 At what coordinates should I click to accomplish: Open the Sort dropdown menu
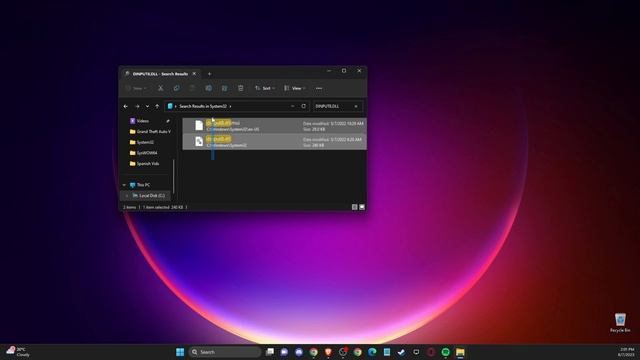(265, 88)
